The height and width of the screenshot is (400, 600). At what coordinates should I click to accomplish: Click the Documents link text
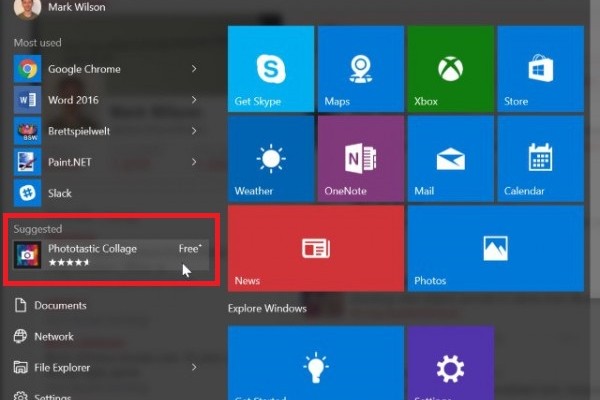pyautogui.click(x=60, y=305)
